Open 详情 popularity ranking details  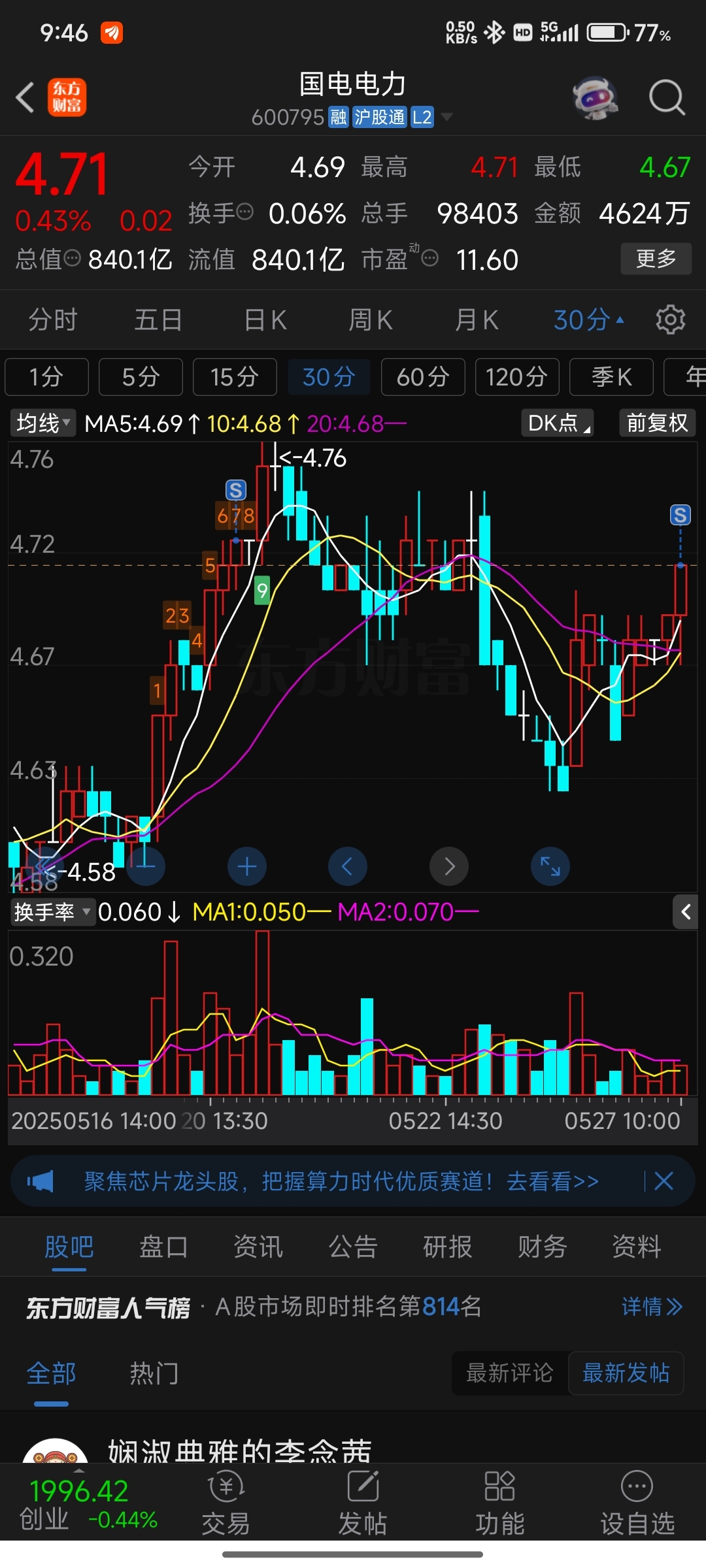click(x=652, y=1307)
